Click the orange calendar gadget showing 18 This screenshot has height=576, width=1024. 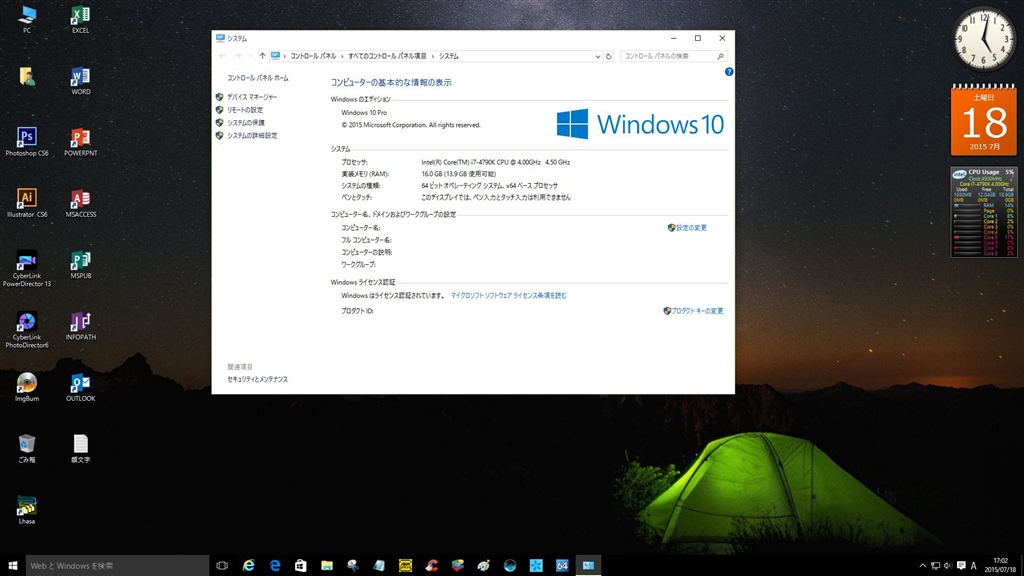[984, 120]
